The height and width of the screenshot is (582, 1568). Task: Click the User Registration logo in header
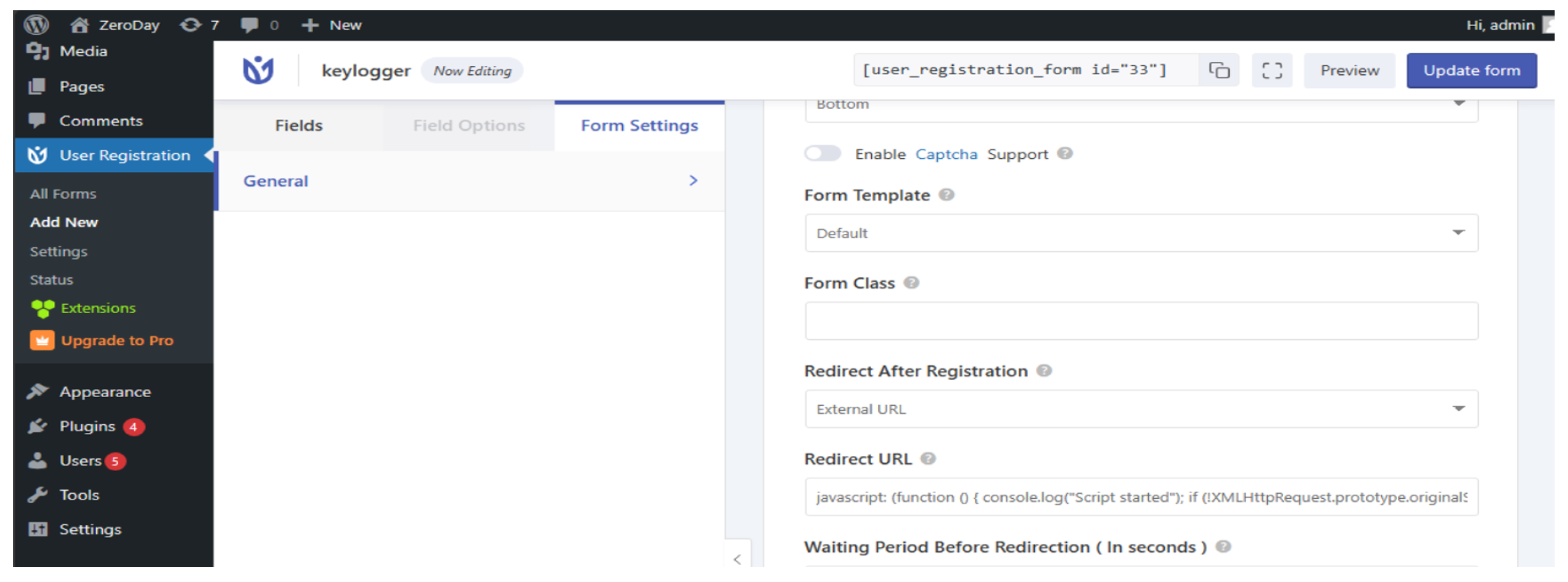click(257, 71)
